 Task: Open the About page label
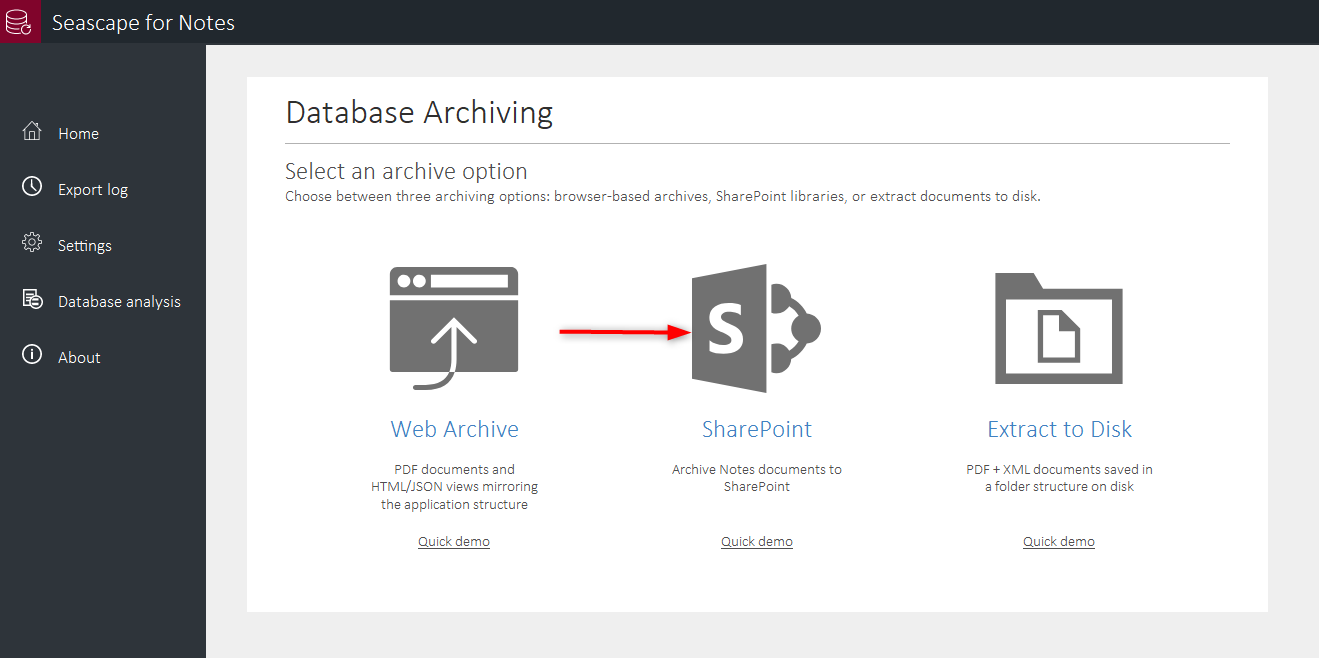pyautogui.click(x=79, y=358)
